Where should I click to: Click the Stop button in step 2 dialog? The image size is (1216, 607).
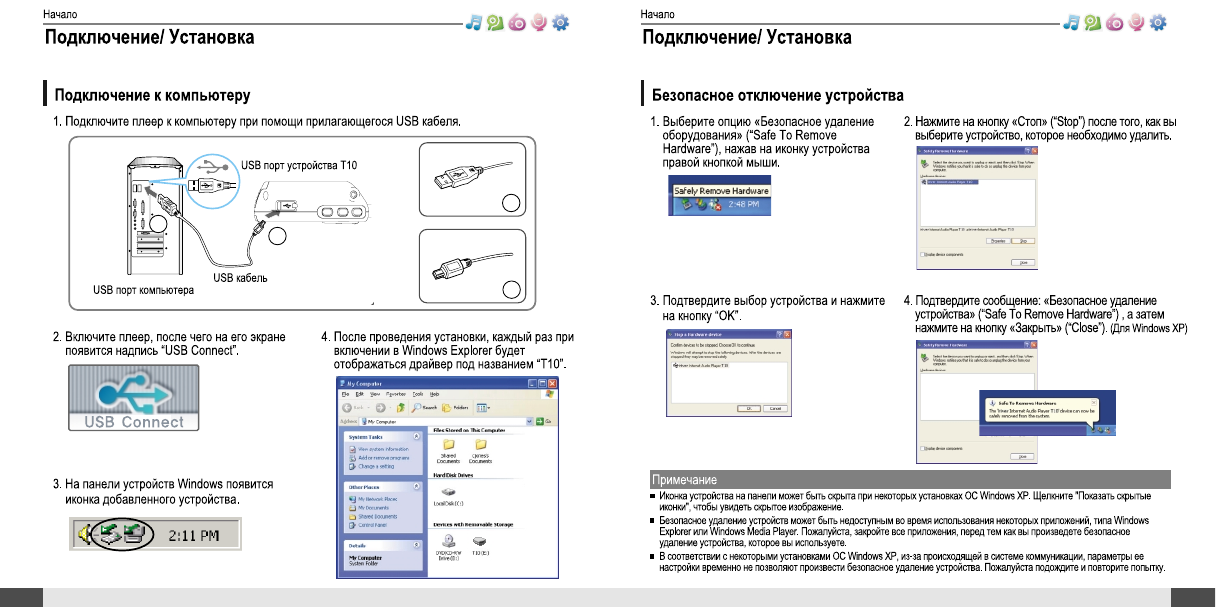pos(1023,241)
